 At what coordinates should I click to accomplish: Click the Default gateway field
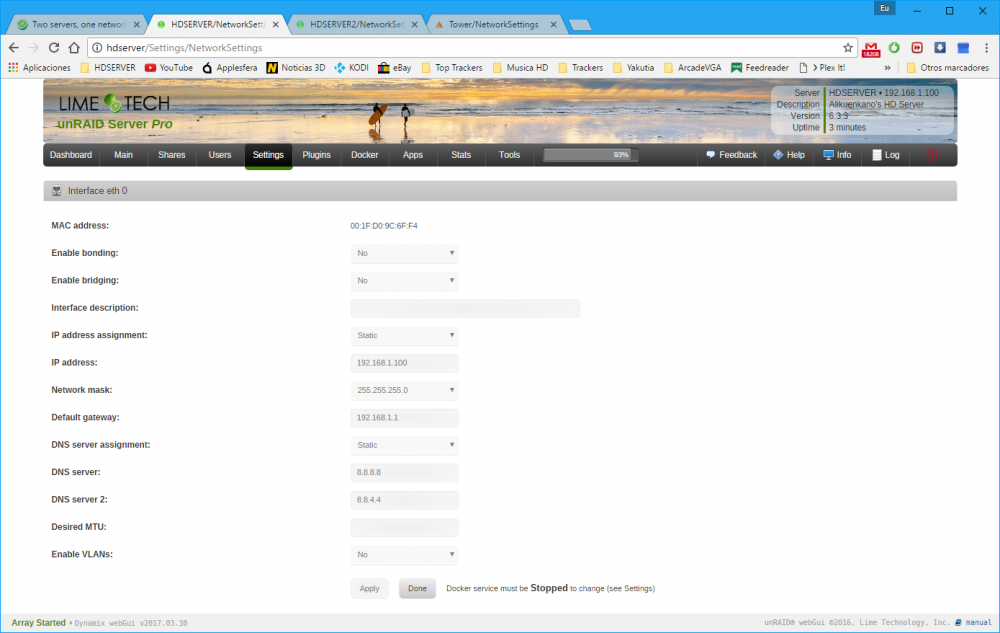pos(404,418)
